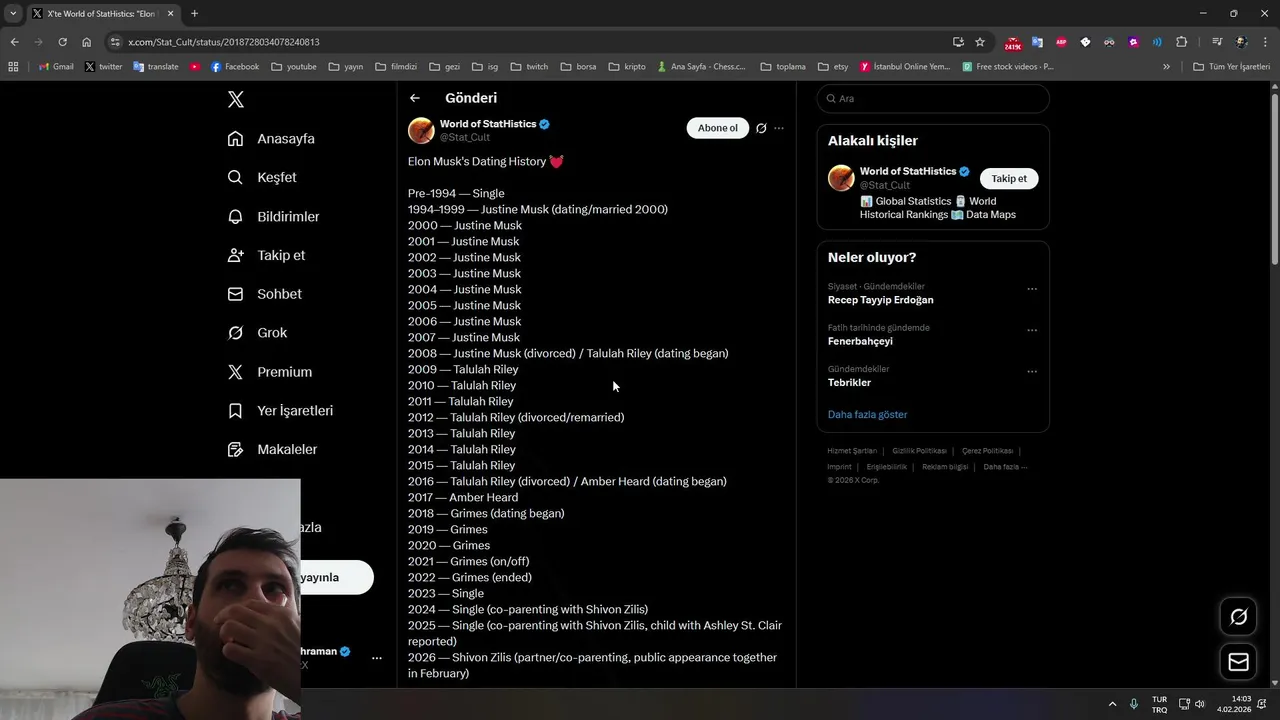Open Google Translate extension
This screenshot has height=720, width=1280.
pyautogui.click(x=1037, y=42)
